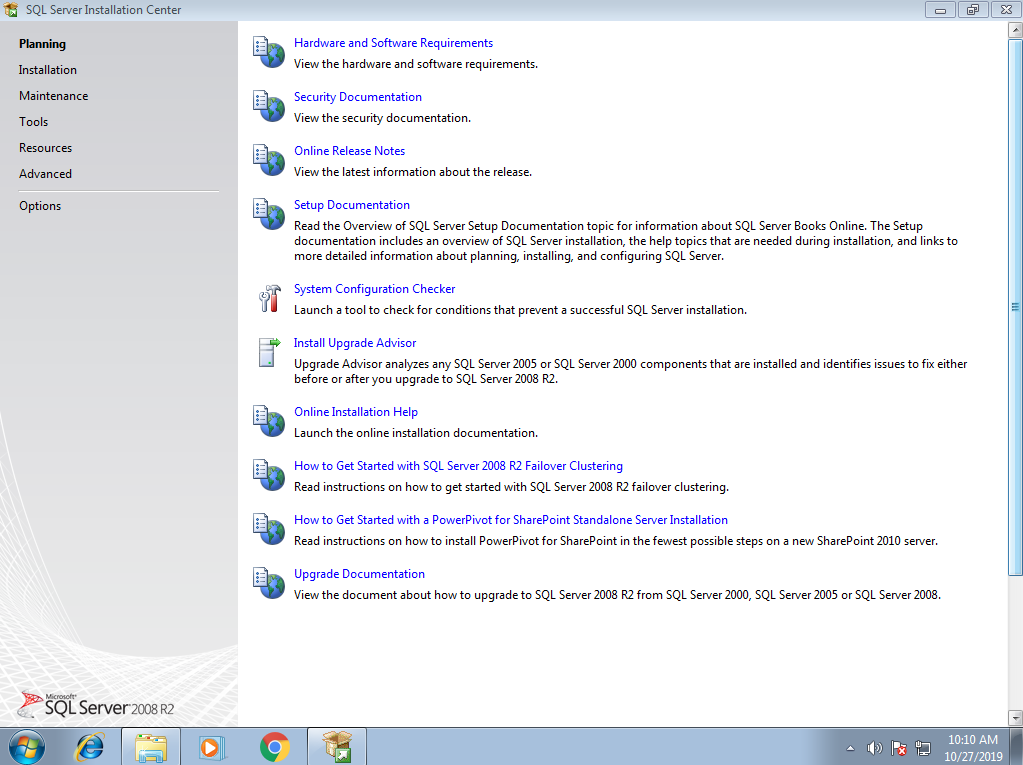Click the volume speaker tray icon

pos(874,748)
